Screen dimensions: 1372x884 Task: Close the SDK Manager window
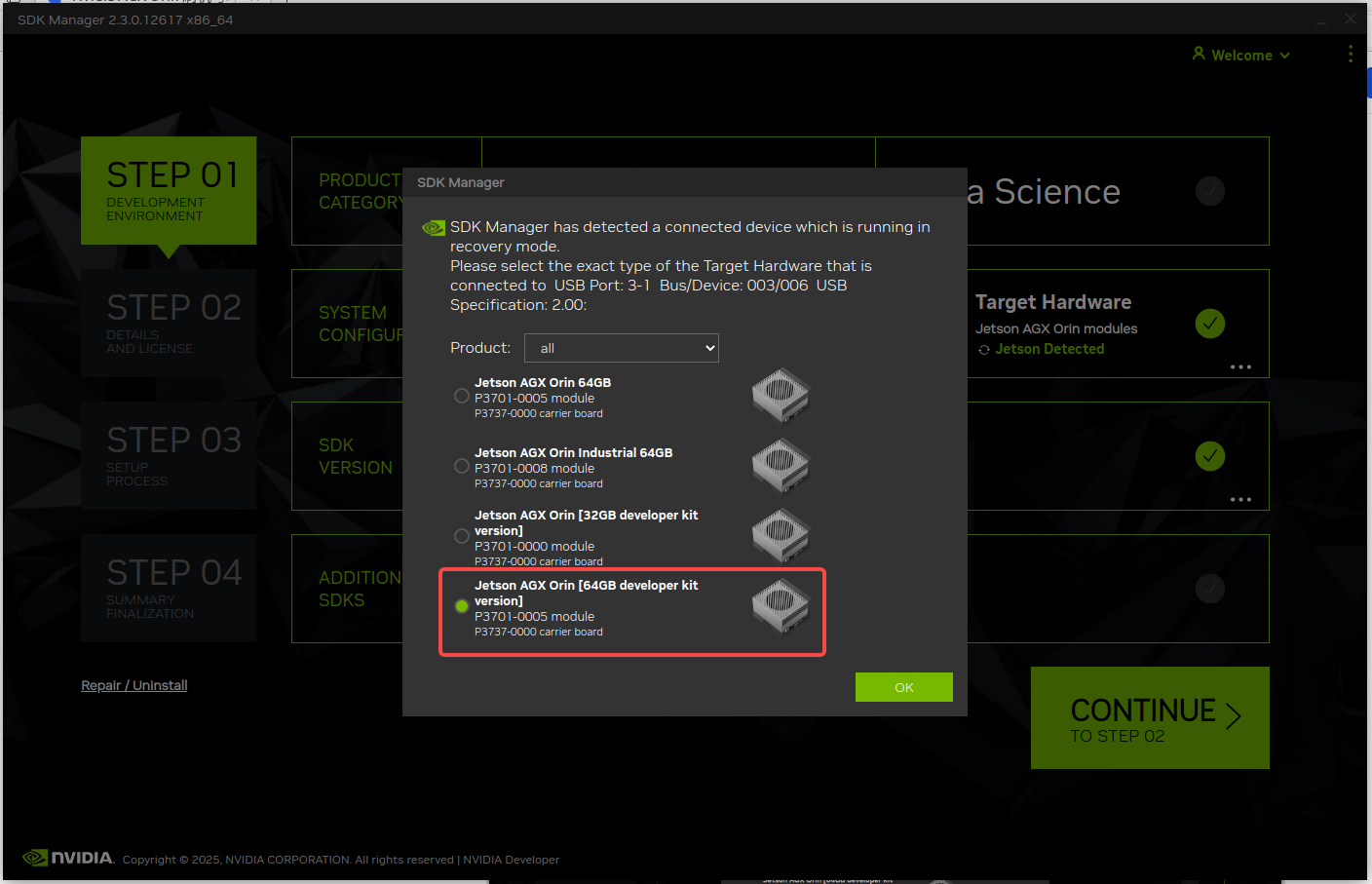point(1351,19)
